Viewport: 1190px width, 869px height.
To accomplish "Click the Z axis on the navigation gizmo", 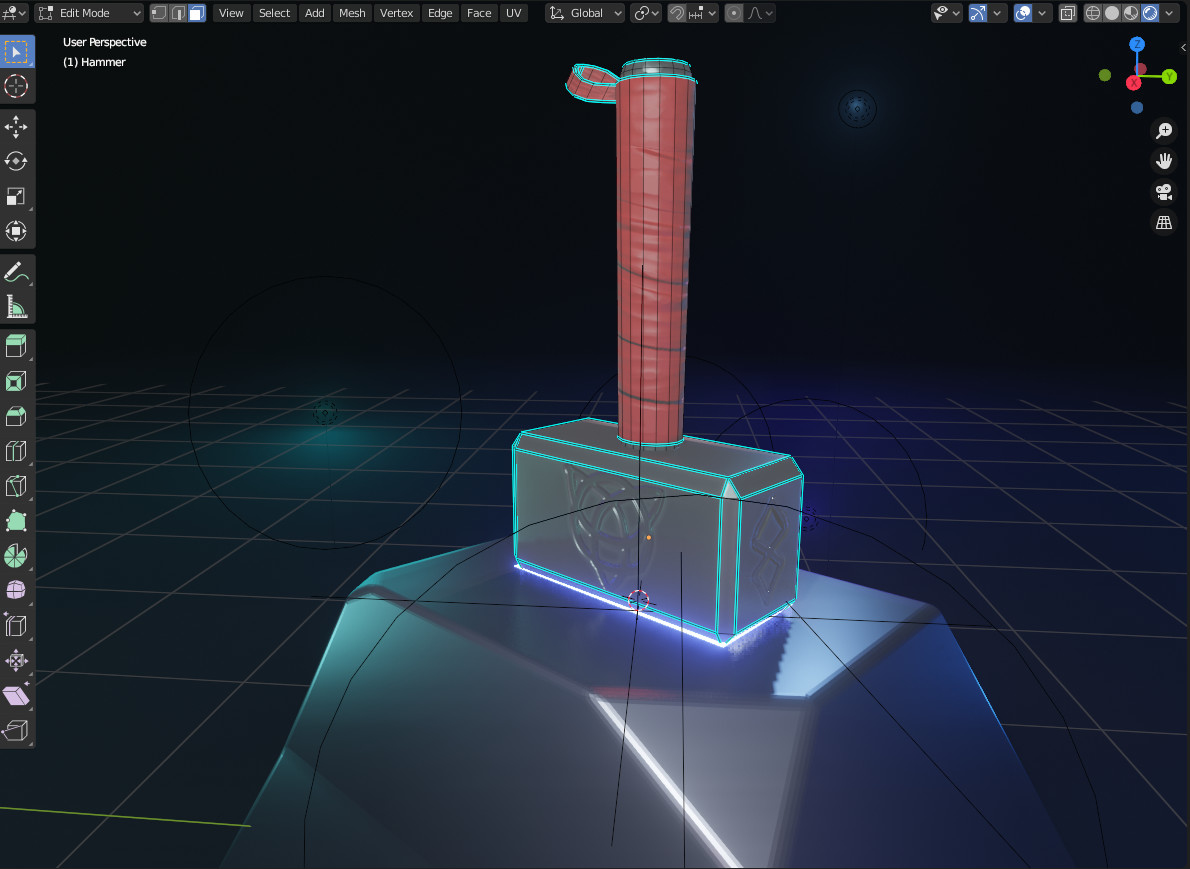I will (x=1136, y=44).
